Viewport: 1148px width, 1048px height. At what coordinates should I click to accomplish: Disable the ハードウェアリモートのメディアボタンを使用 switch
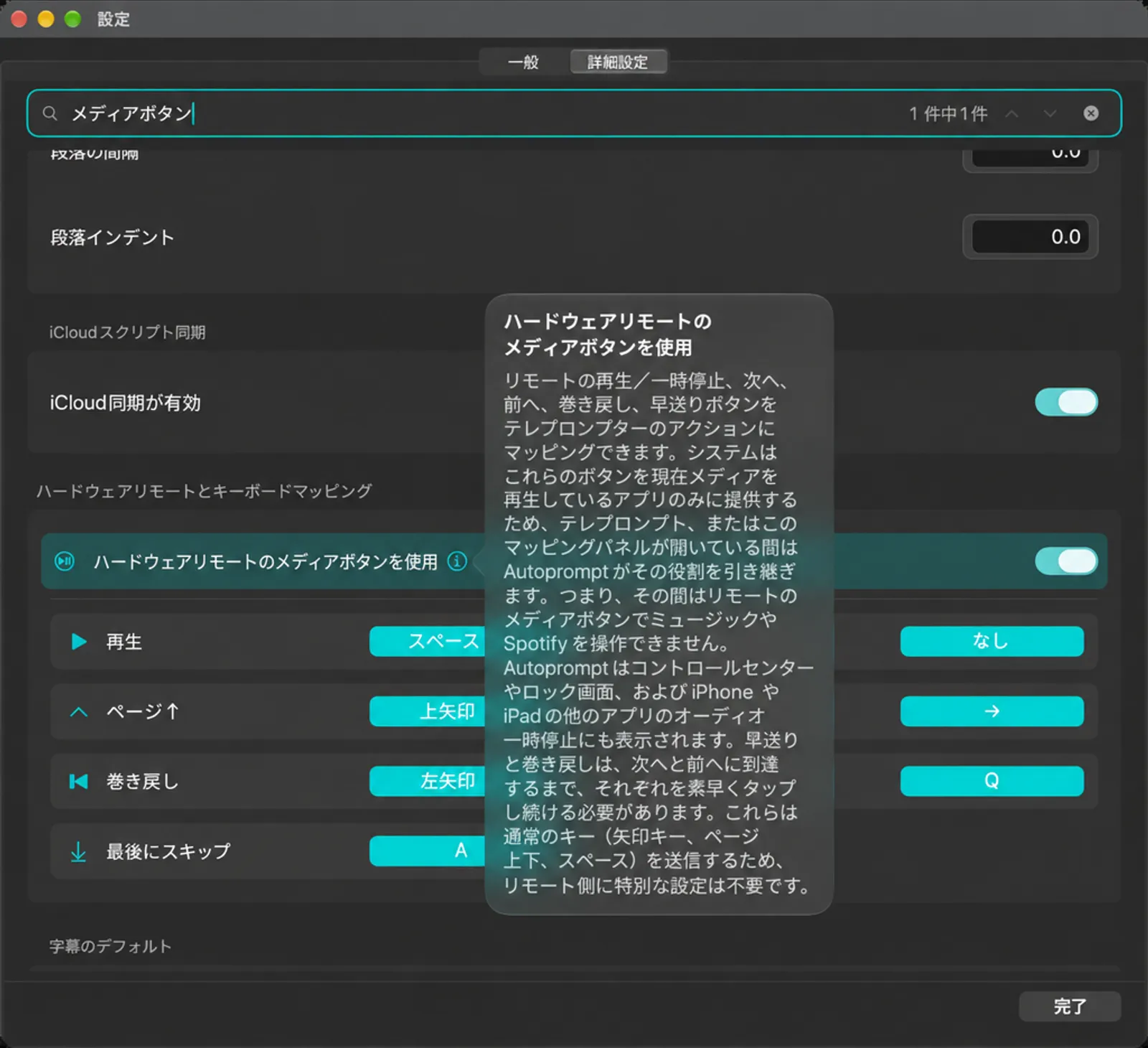[1066, 561]
